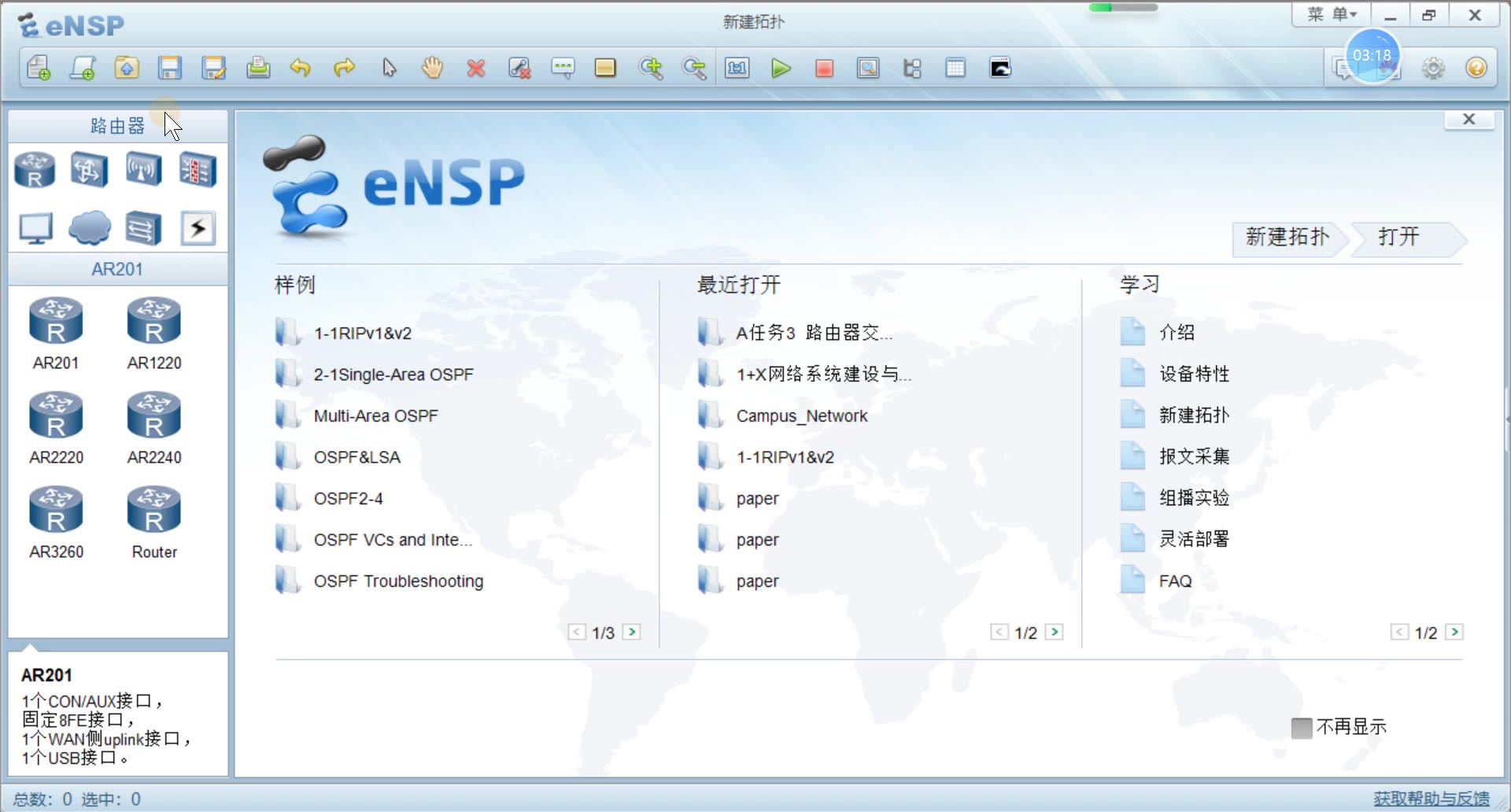Image resolution: width=1511 pixels, height=812 pixels.
Task: Open the 获取帮助与反馈 link
Action: click(x=1432, y=799)
